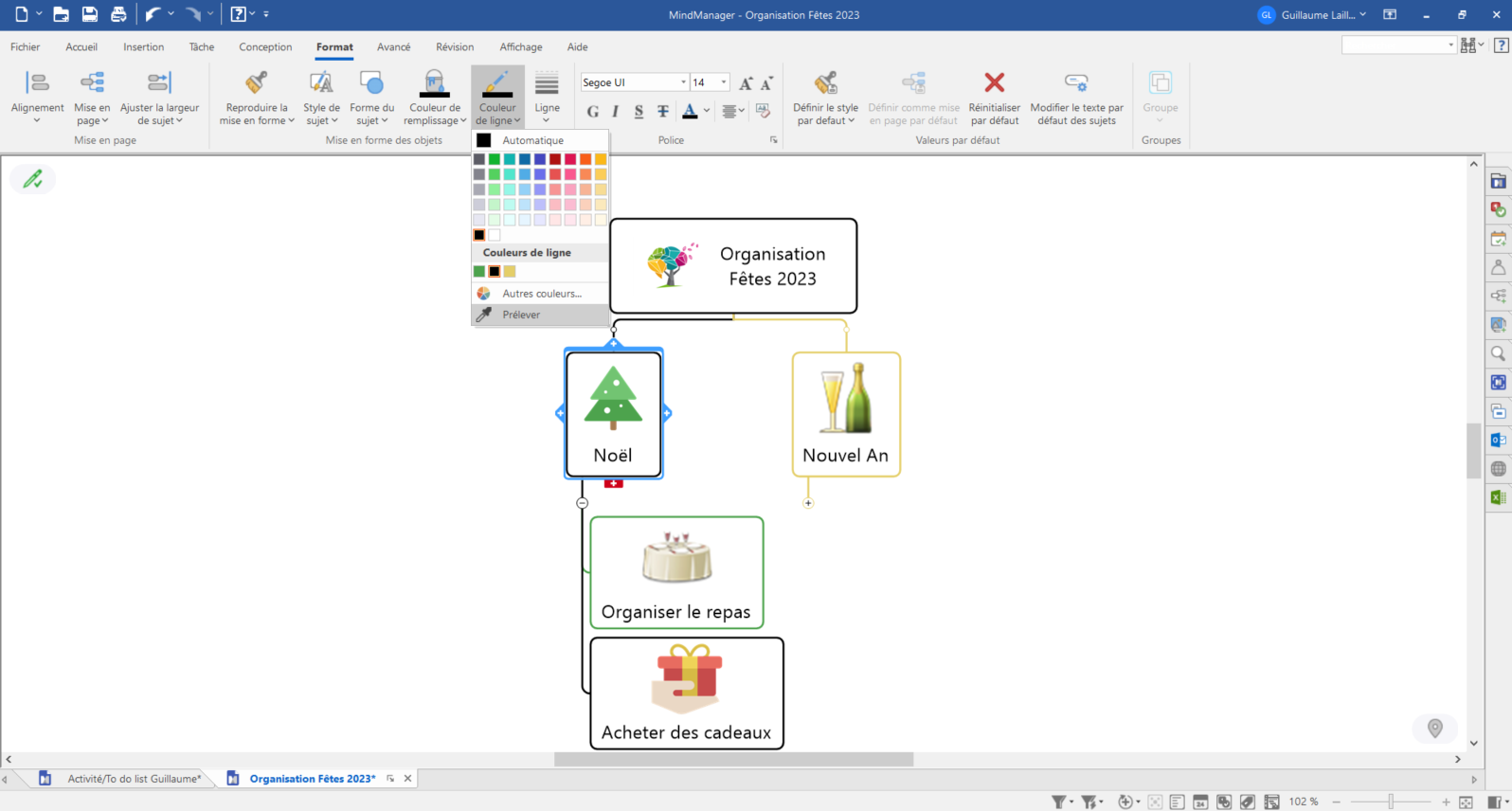Viewport: 1512px width, 811px height.
Task: Open the Segoe UI font dropdown
Action: click(x=683, y=82)
